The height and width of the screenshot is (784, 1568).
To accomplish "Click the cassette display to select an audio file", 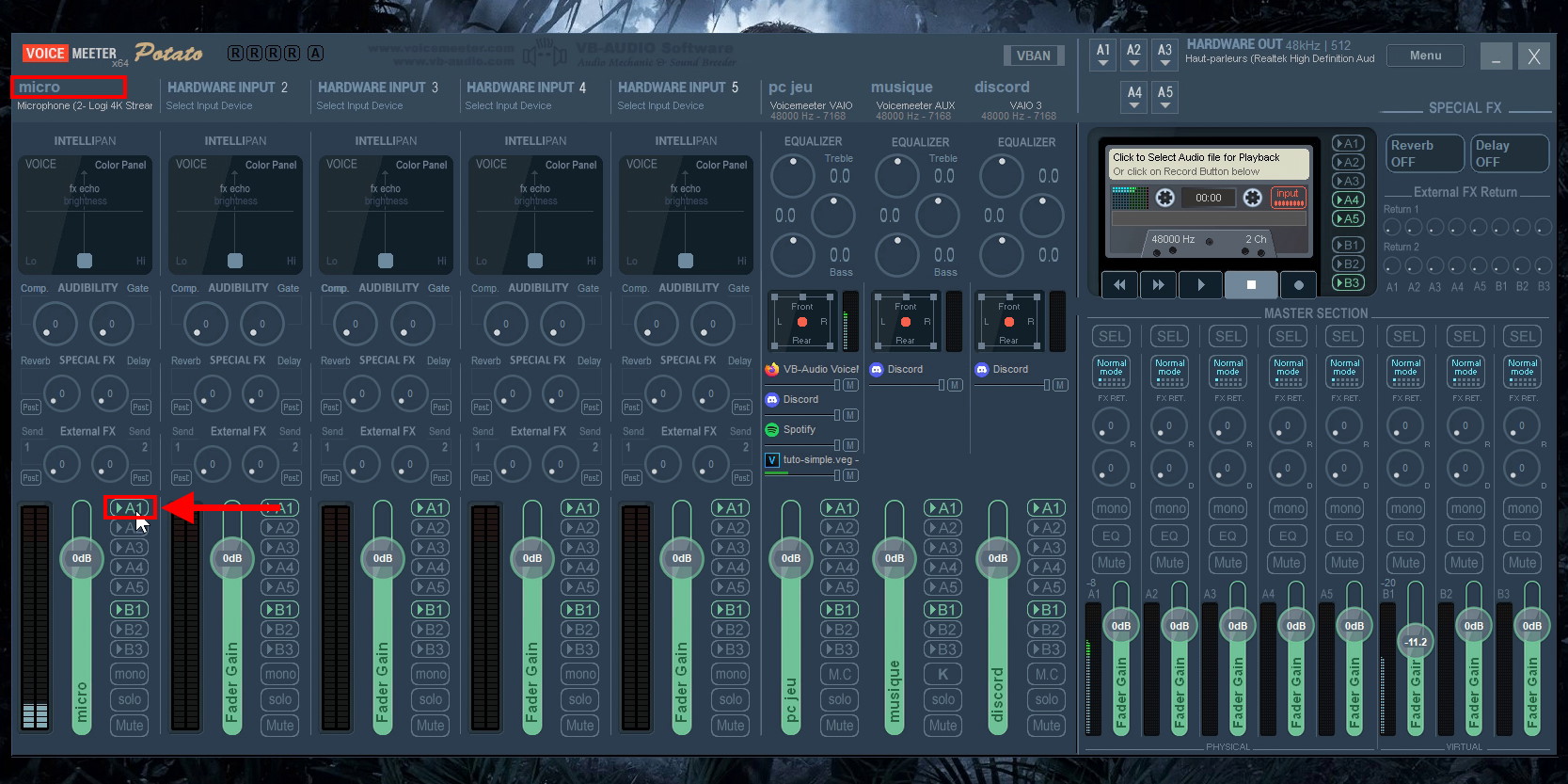I will [x=1209, y=164].
